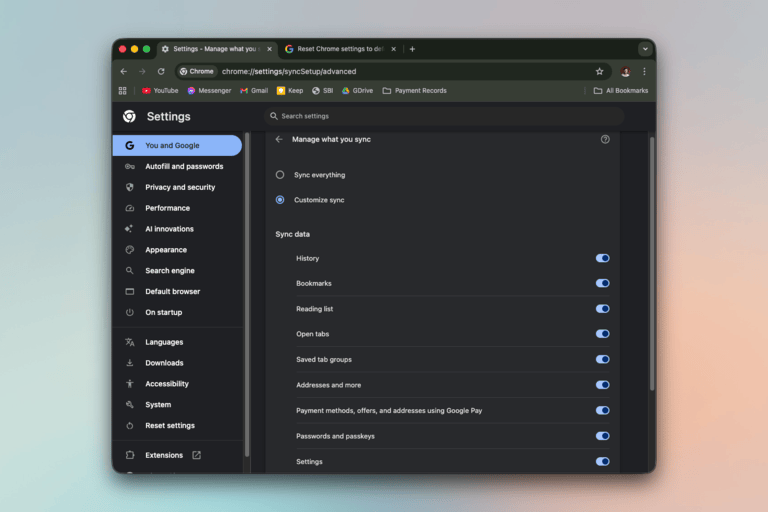
Task: Open Autofill and passwords section
Action: (177, 167)
